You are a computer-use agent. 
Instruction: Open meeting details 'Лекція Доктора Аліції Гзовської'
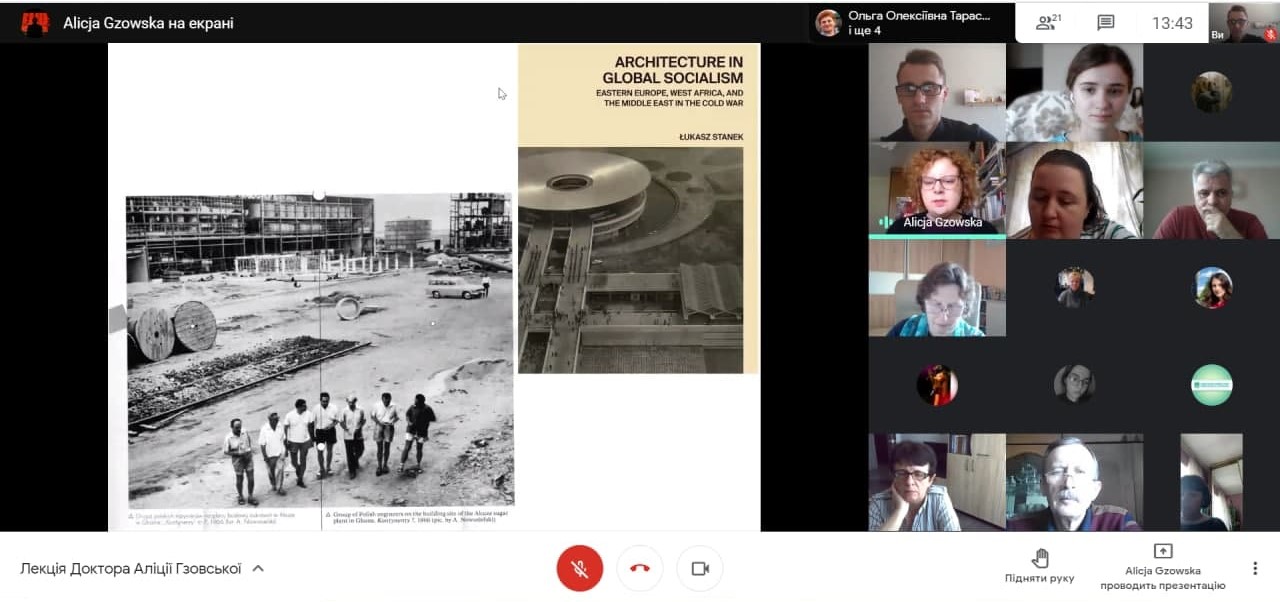(131, 568)
